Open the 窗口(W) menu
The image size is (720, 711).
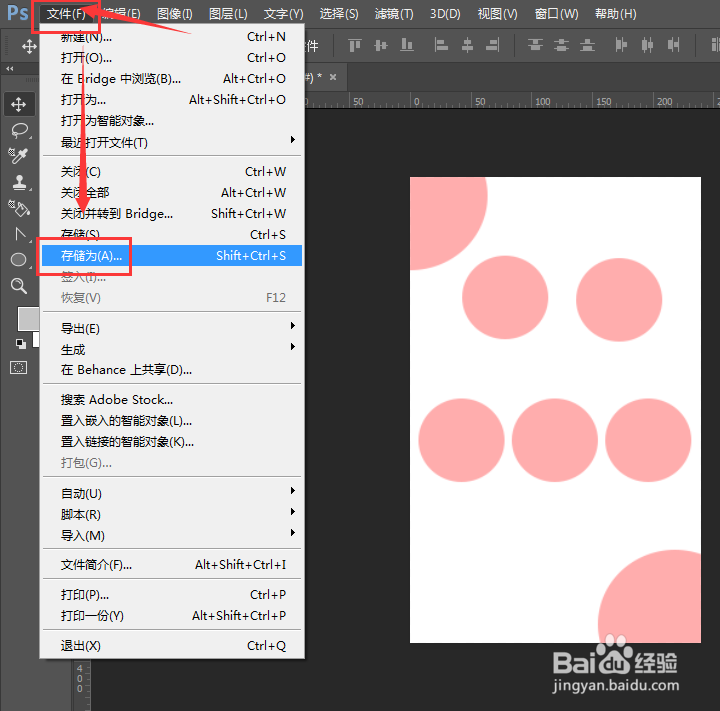click(x=557, y=14)
